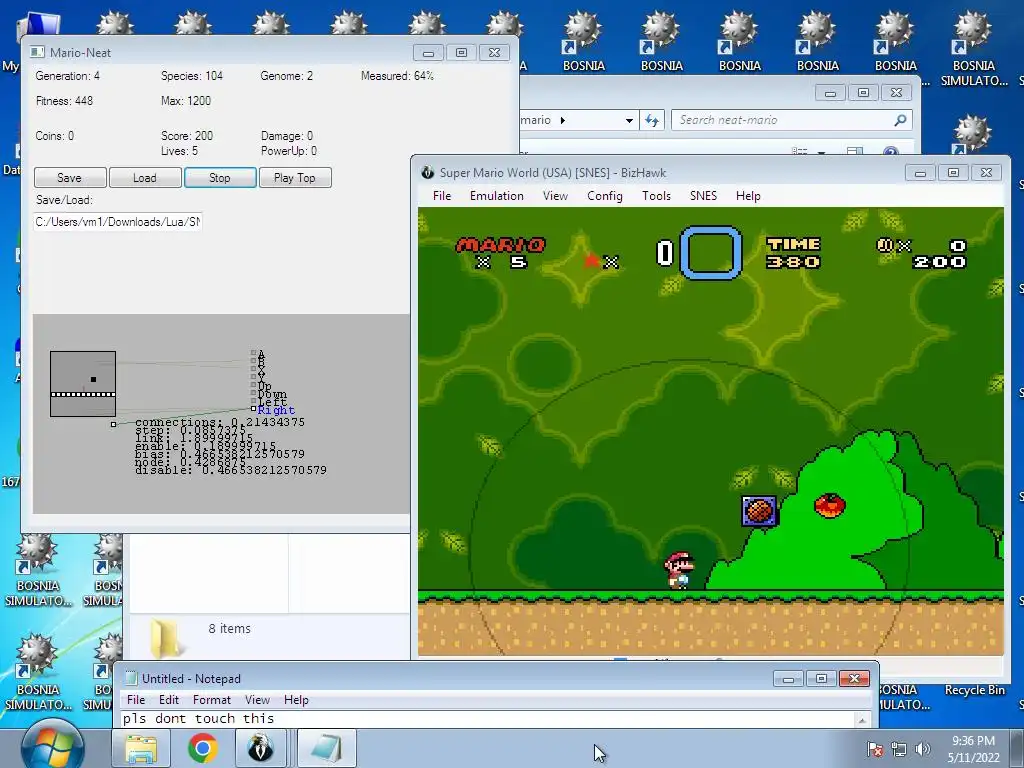Open BizHawk File menu

click(442, 196)
